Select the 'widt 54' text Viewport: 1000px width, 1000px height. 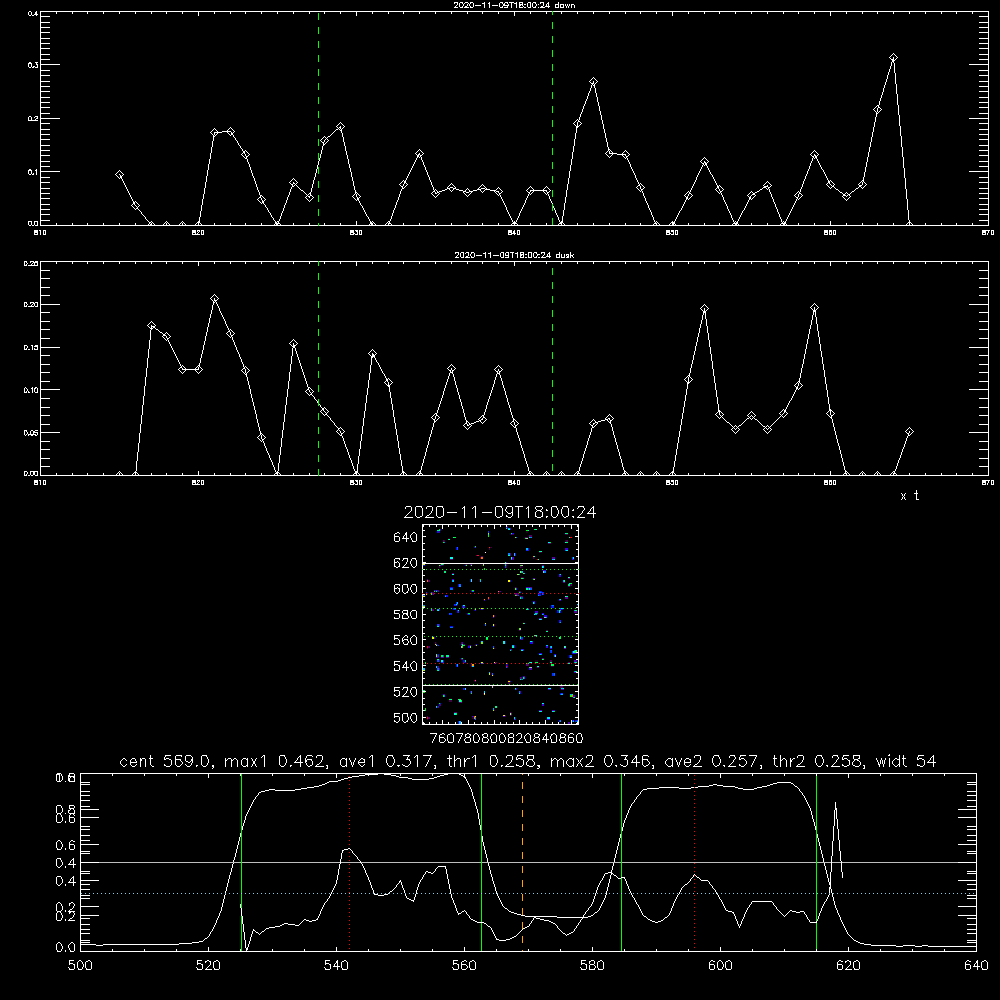pos(906,761)
